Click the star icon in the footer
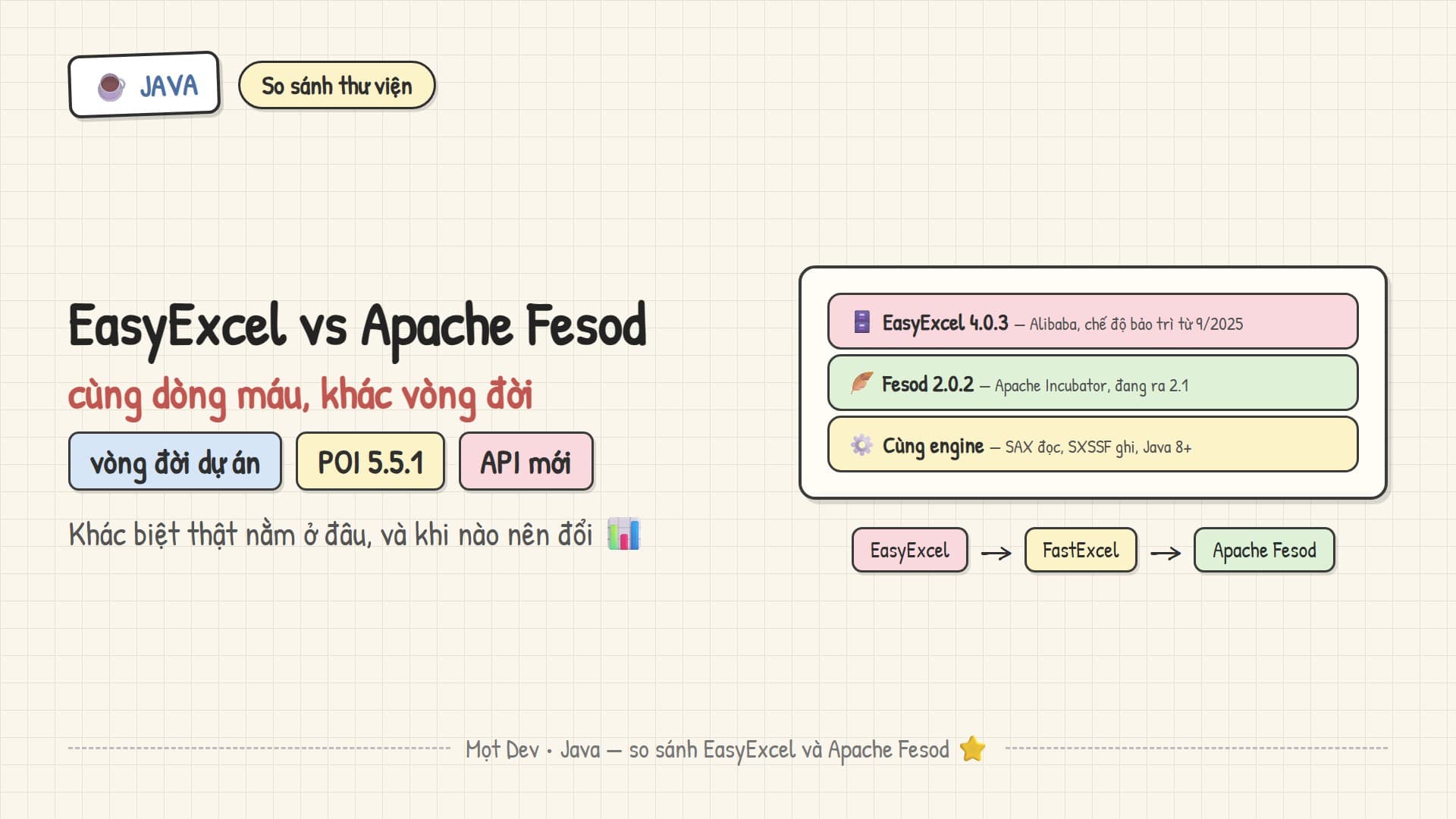The height and width of the screenshot is (819, 1456). [x=972, y=748]
